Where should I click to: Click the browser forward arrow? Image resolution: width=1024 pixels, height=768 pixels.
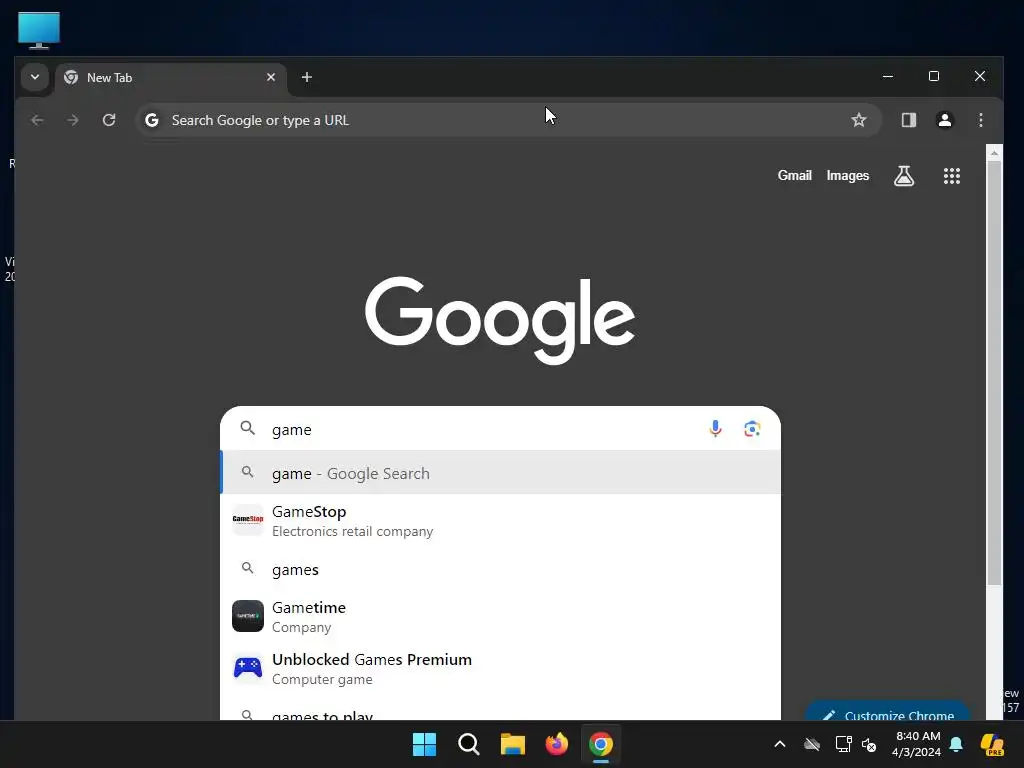73,120
